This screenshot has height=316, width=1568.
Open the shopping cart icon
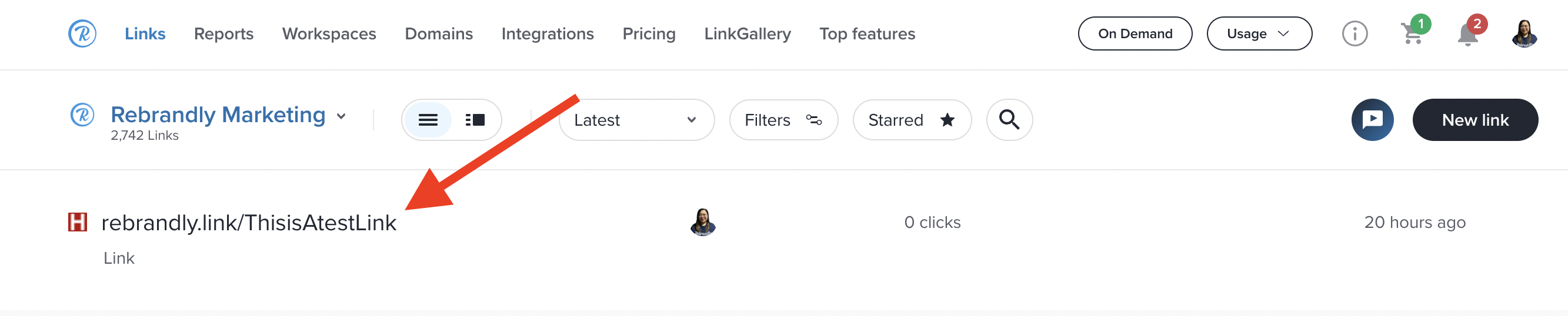tap(1412, 33)
